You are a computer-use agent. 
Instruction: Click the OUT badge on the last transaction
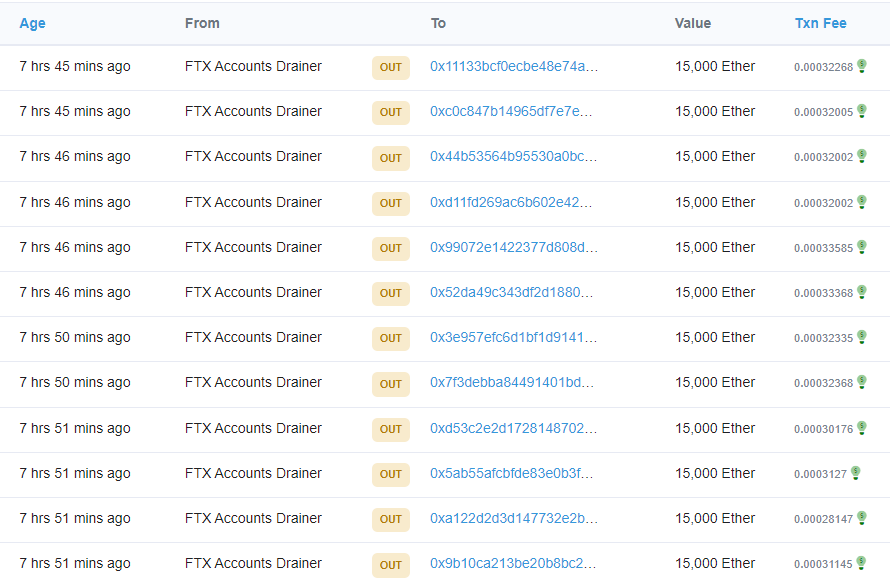390,565
